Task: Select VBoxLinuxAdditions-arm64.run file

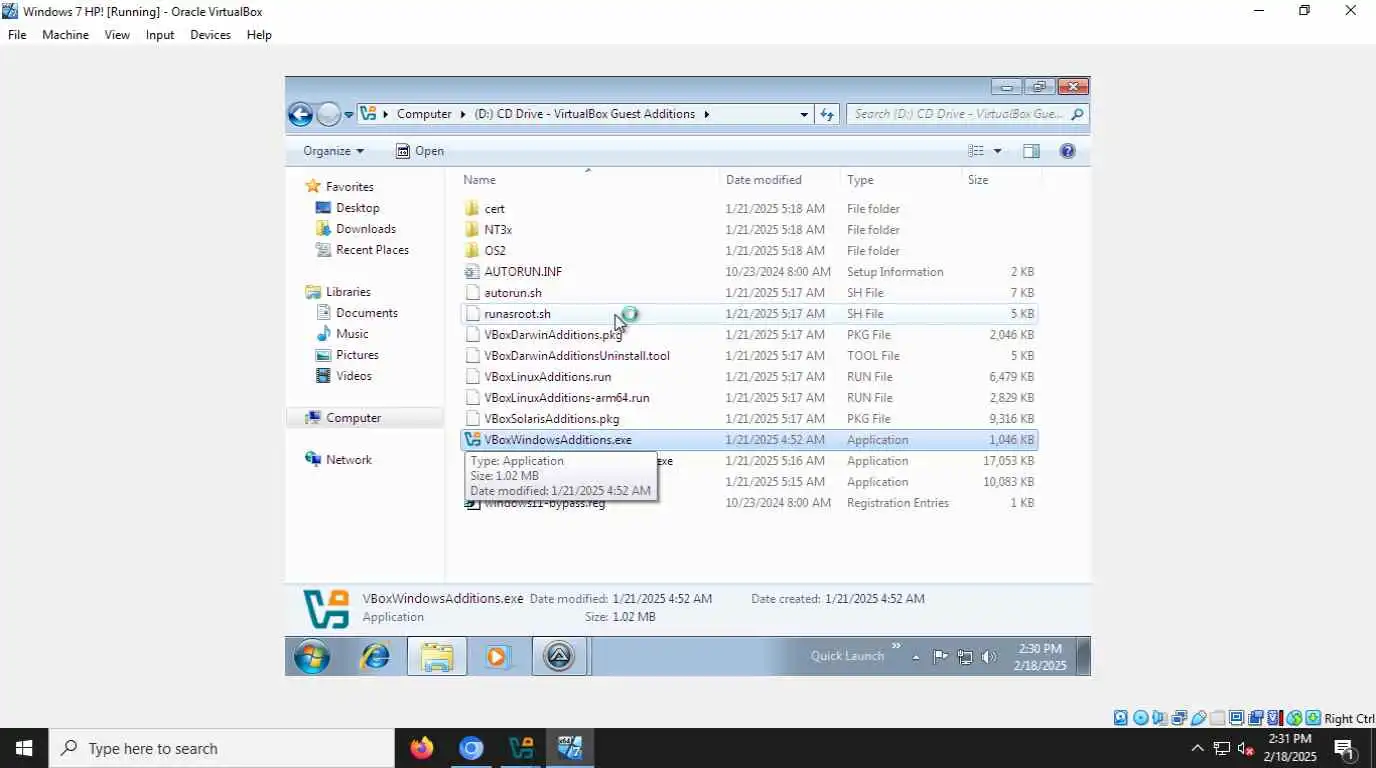Action: (x=749, y=398)
